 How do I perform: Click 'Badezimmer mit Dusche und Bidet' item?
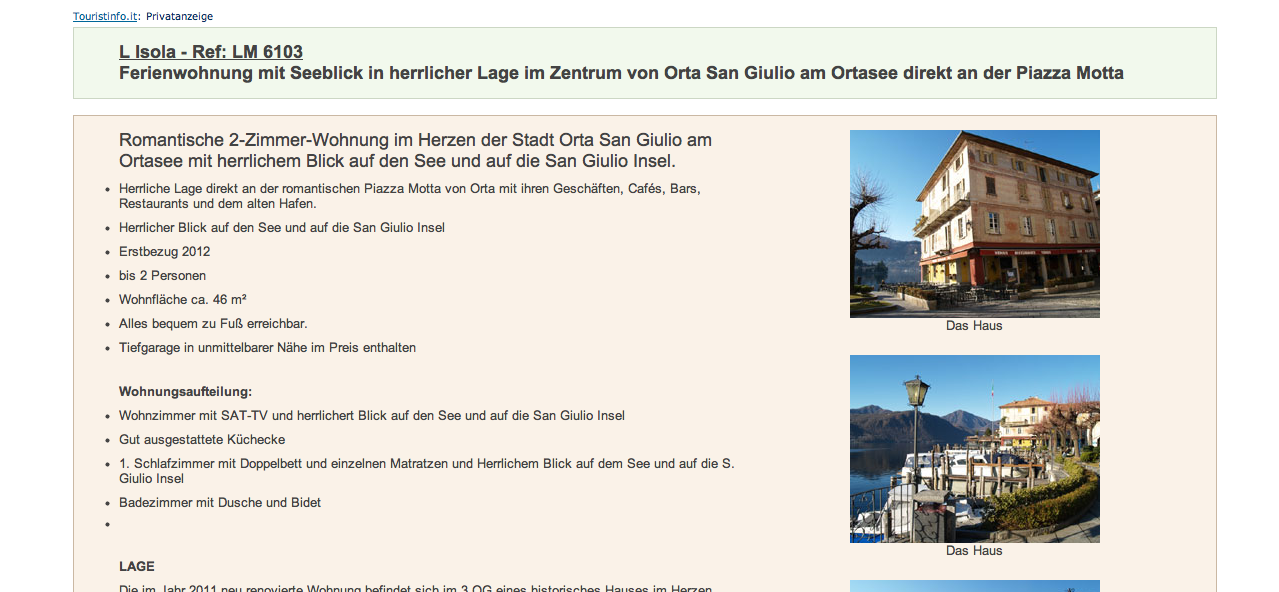pos(220,503)
